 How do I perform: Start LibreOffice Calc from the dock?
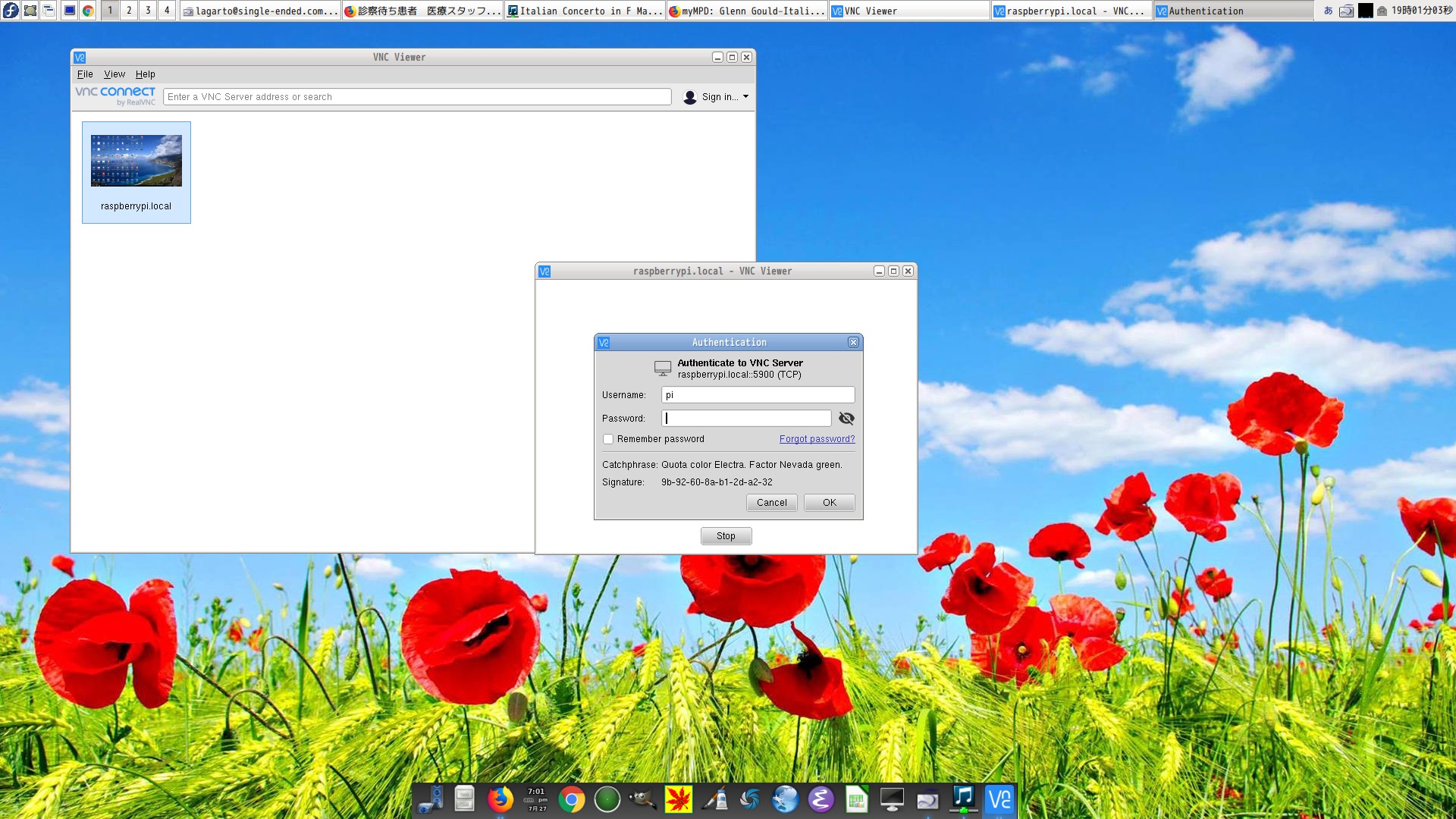[857, 799]
